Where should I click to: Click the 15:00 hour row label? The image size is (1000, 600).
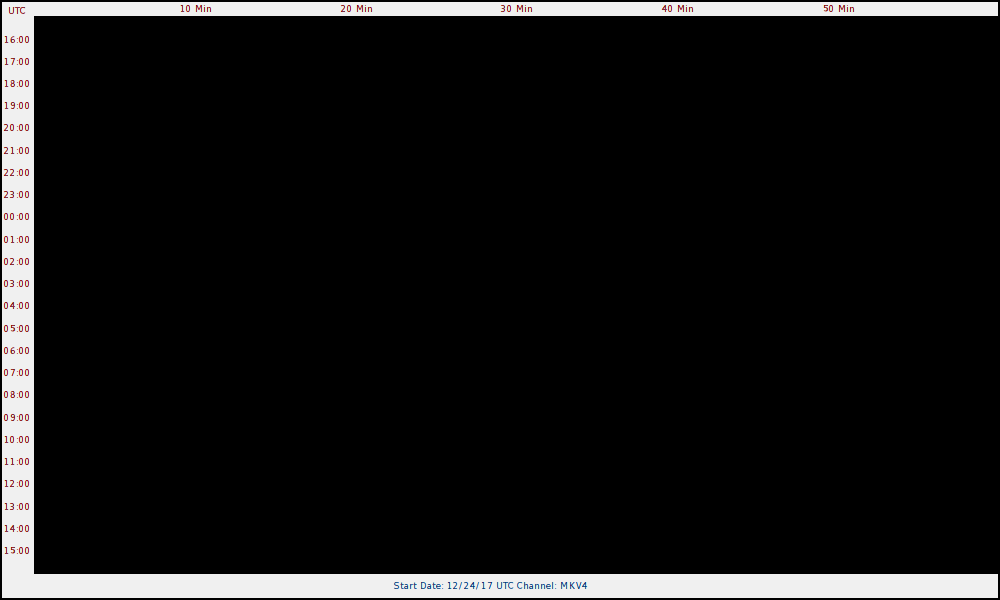(x=17, y=550)
